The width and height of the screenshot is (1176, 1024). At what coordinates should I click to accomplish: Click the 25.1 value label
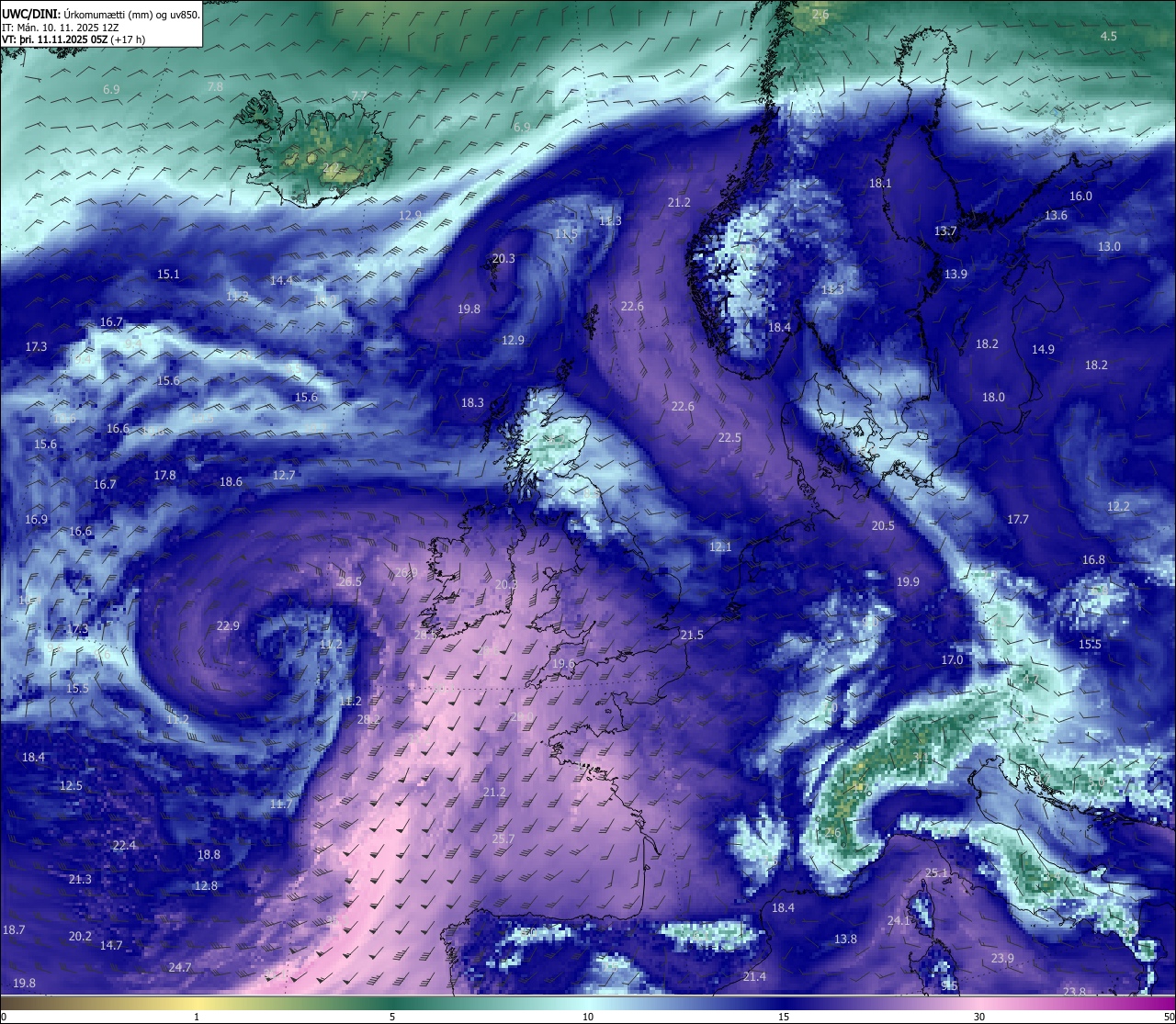click(936, 872)
